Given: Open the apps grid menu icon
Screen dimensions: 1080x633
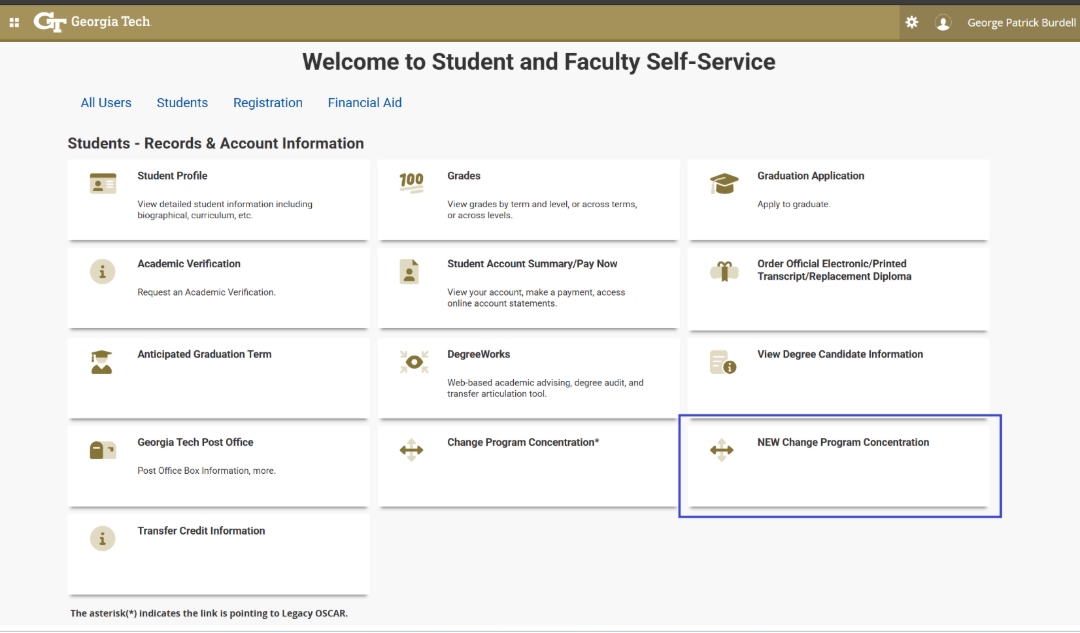Looking at the screenshot, I should [14, 23].
